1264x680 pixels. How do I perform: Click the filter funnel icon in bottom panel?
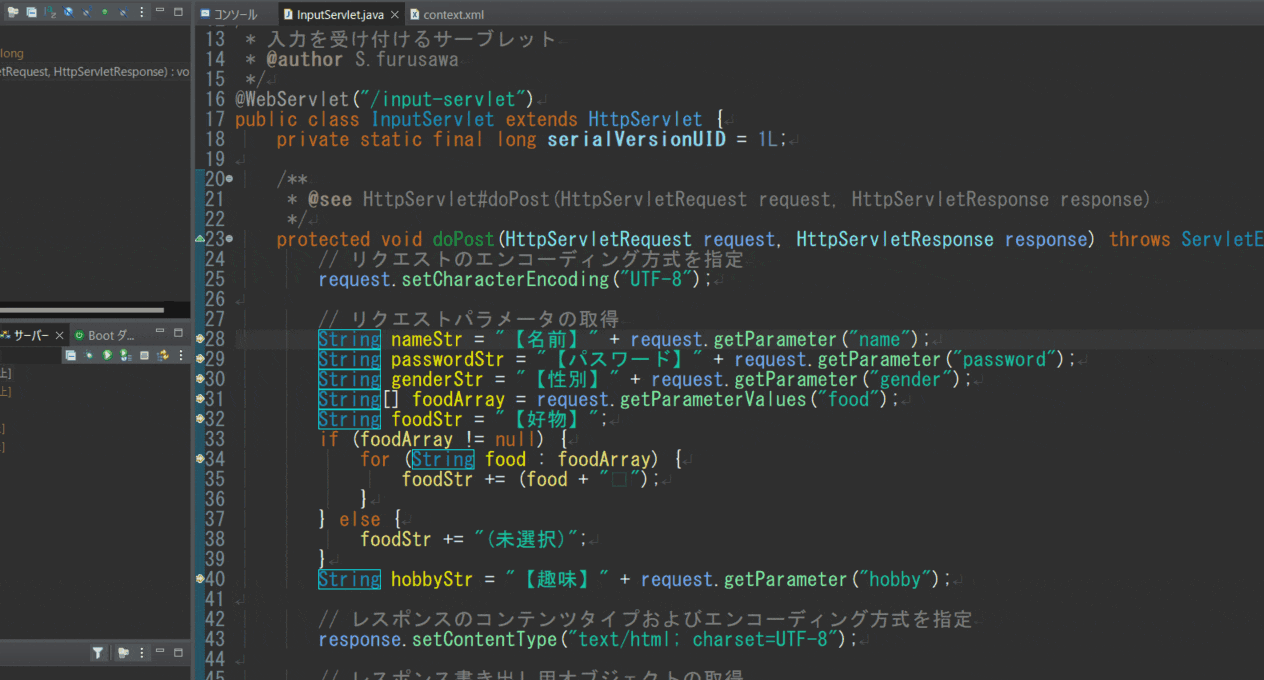click(96, 652)
